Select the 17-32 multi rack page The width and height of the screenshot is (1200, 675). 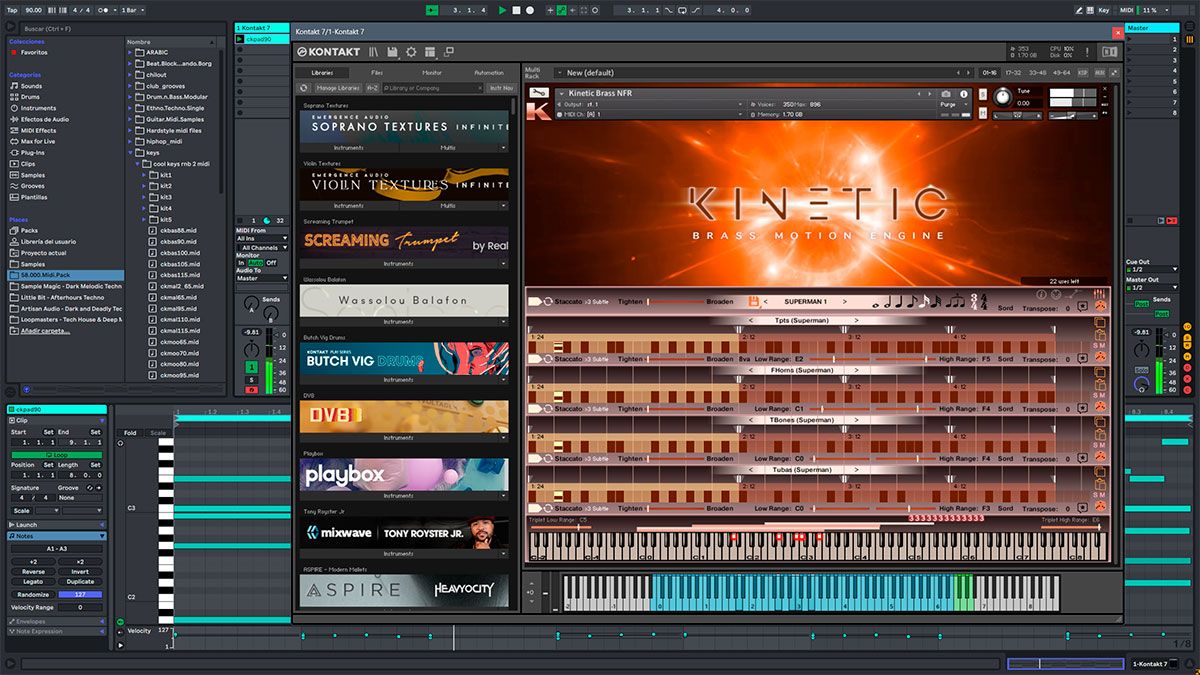click(1013, 73)
